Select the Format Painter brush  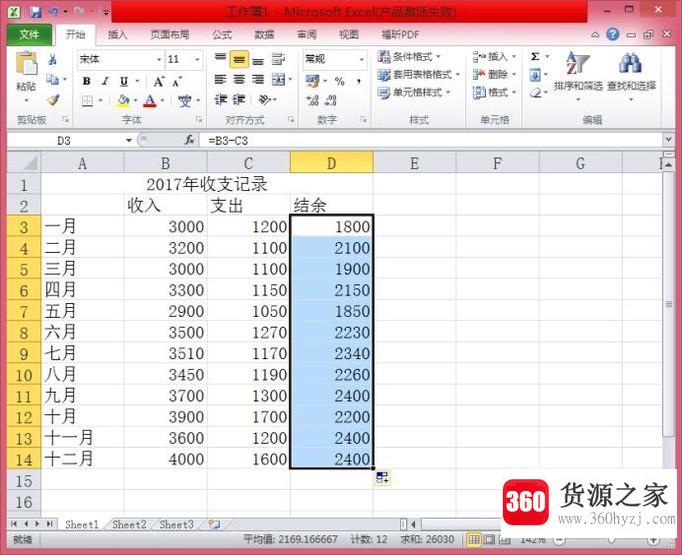pos(53,100)
